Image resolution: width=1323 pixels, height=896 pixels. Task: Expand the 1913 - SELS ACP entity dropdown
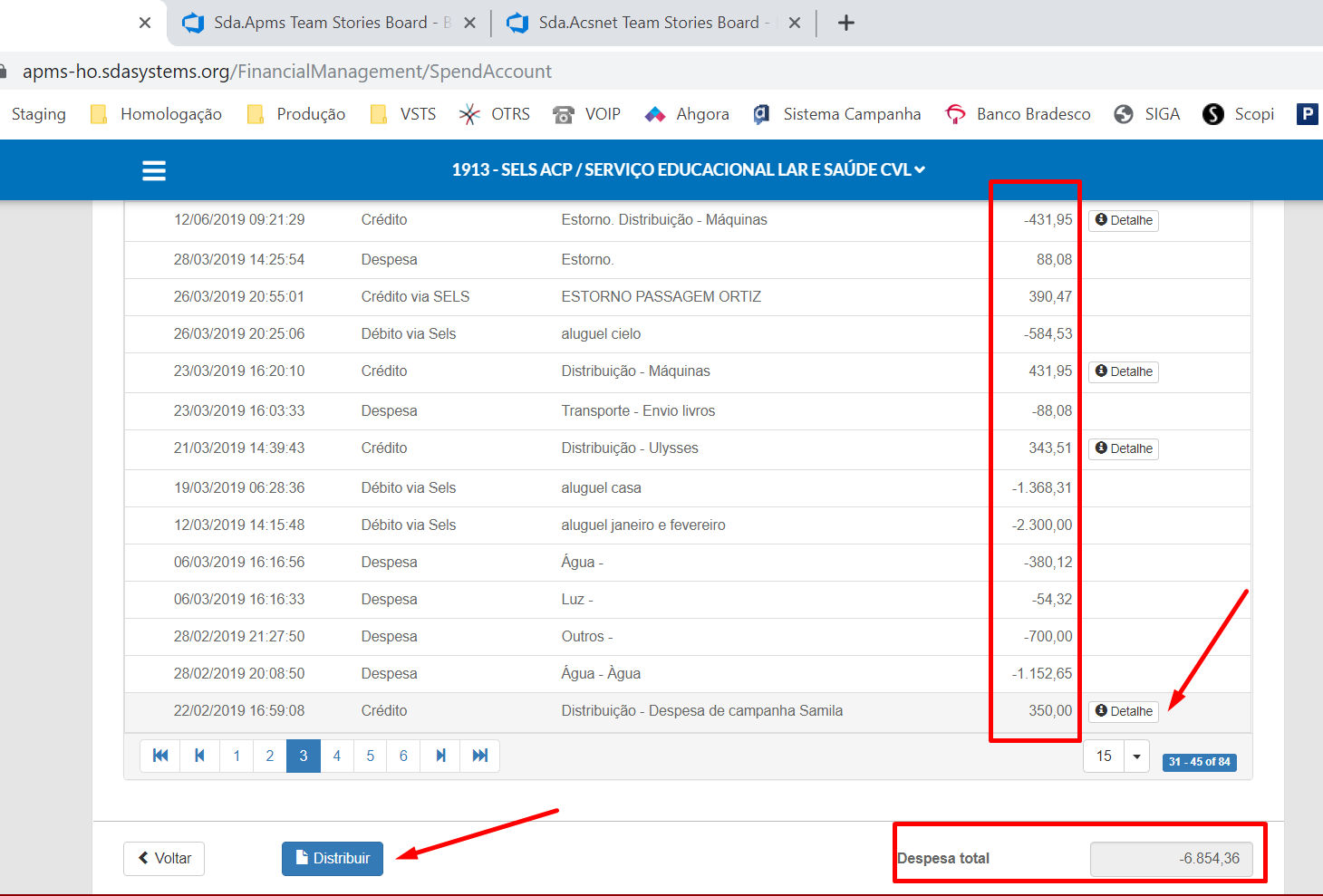(x=689, y=169)
